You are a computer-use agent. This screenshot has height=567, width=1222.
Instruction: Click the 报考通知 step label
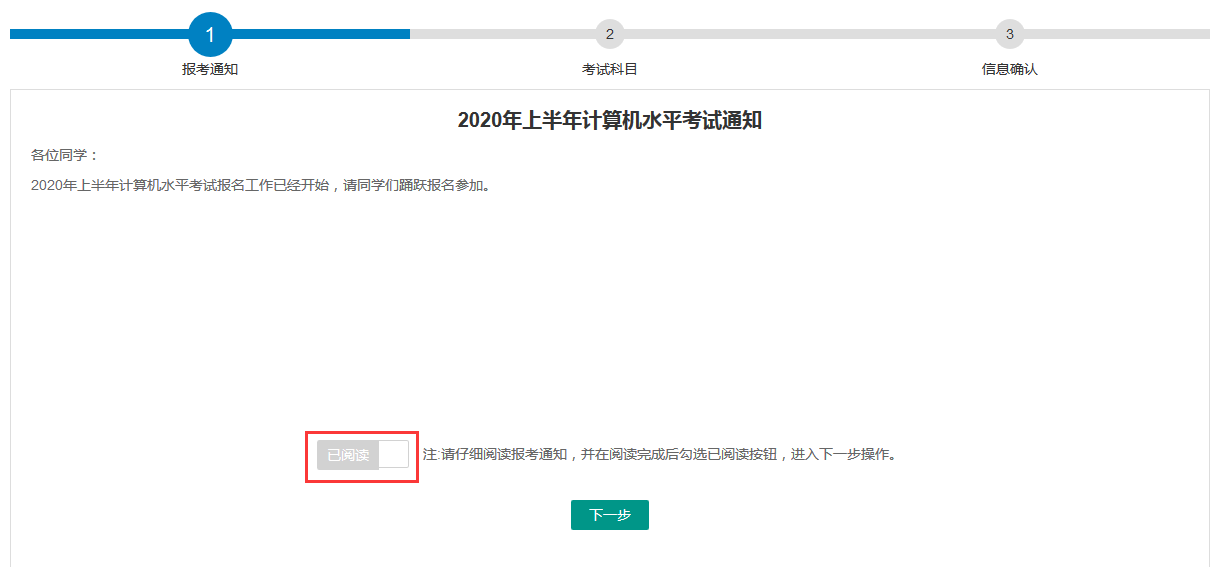210,70
